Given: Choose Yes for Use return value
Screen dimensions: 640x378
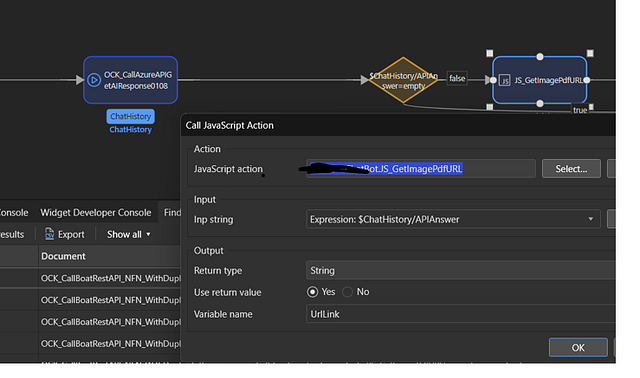Looking at the screenshot, I should [x=313, y=292].
